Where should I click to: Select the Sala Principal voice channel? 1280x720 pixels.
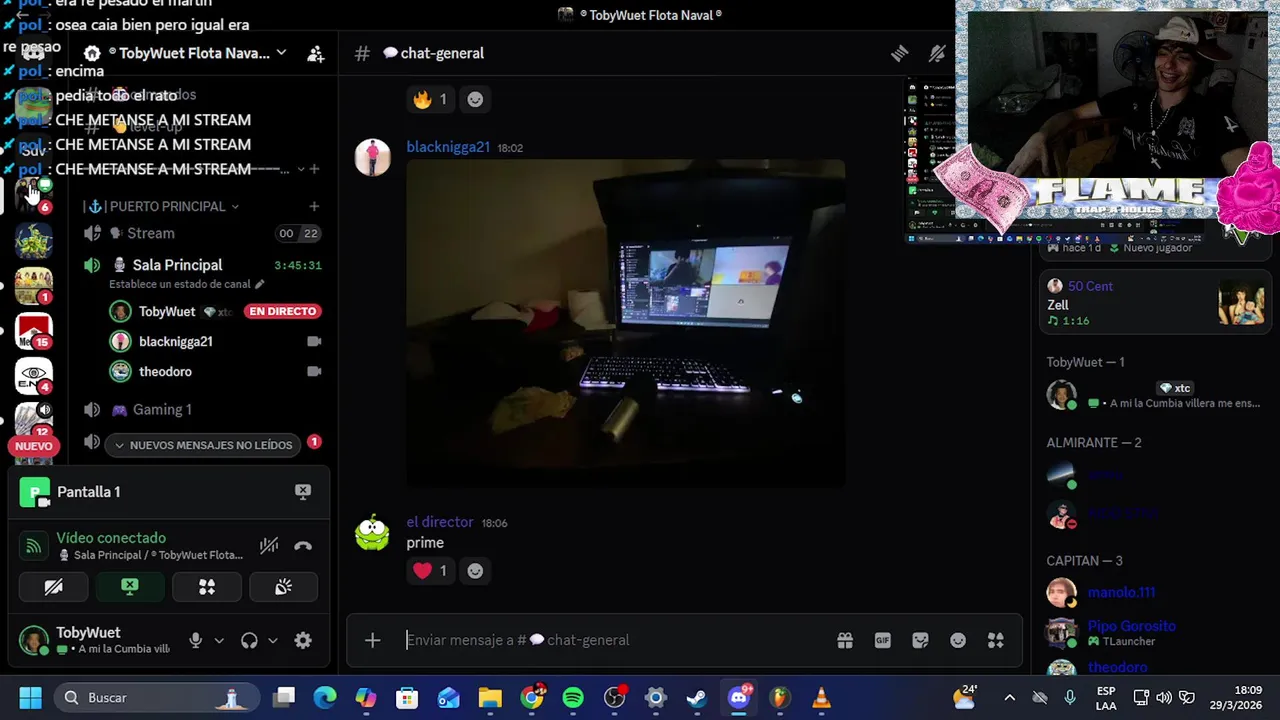pos(177,265)
